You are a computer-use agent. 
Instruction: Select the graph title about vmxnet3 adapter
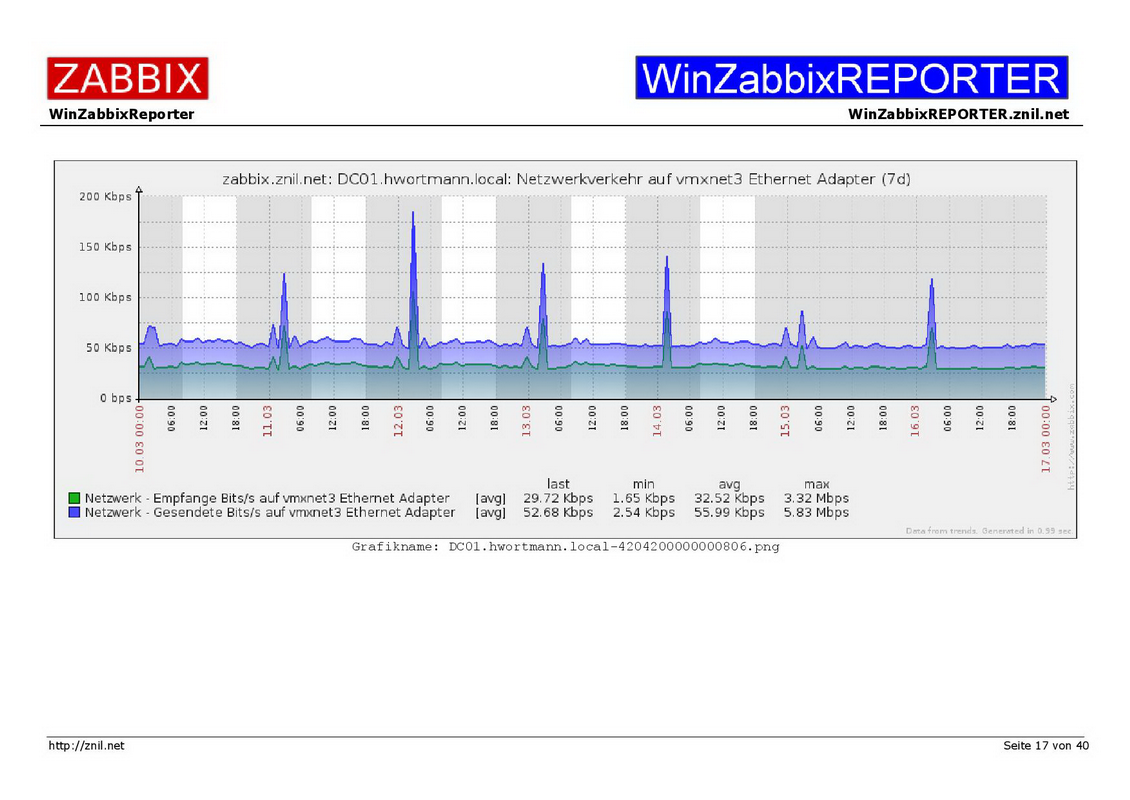coord(564,179)
